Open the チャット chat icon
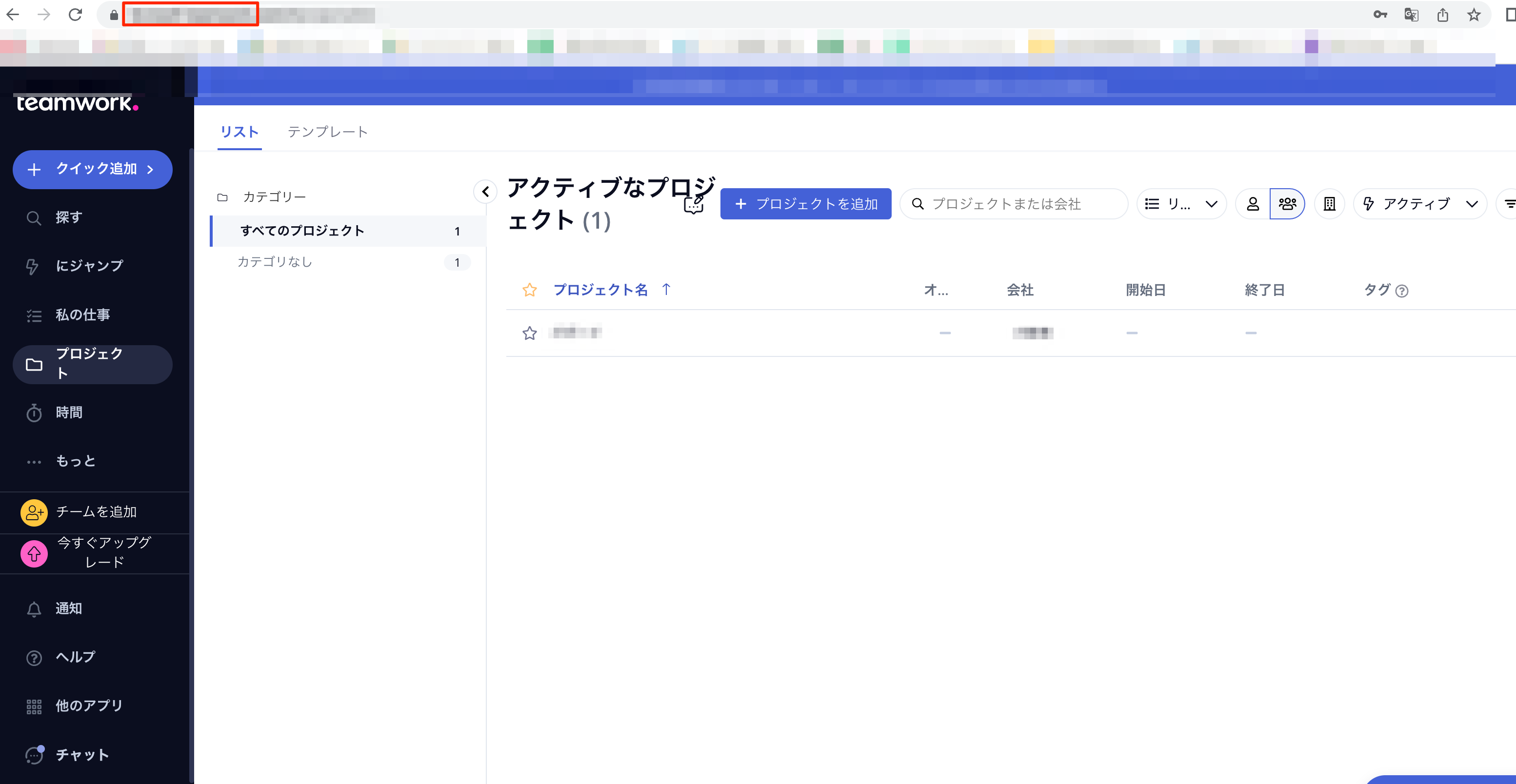 34,755
